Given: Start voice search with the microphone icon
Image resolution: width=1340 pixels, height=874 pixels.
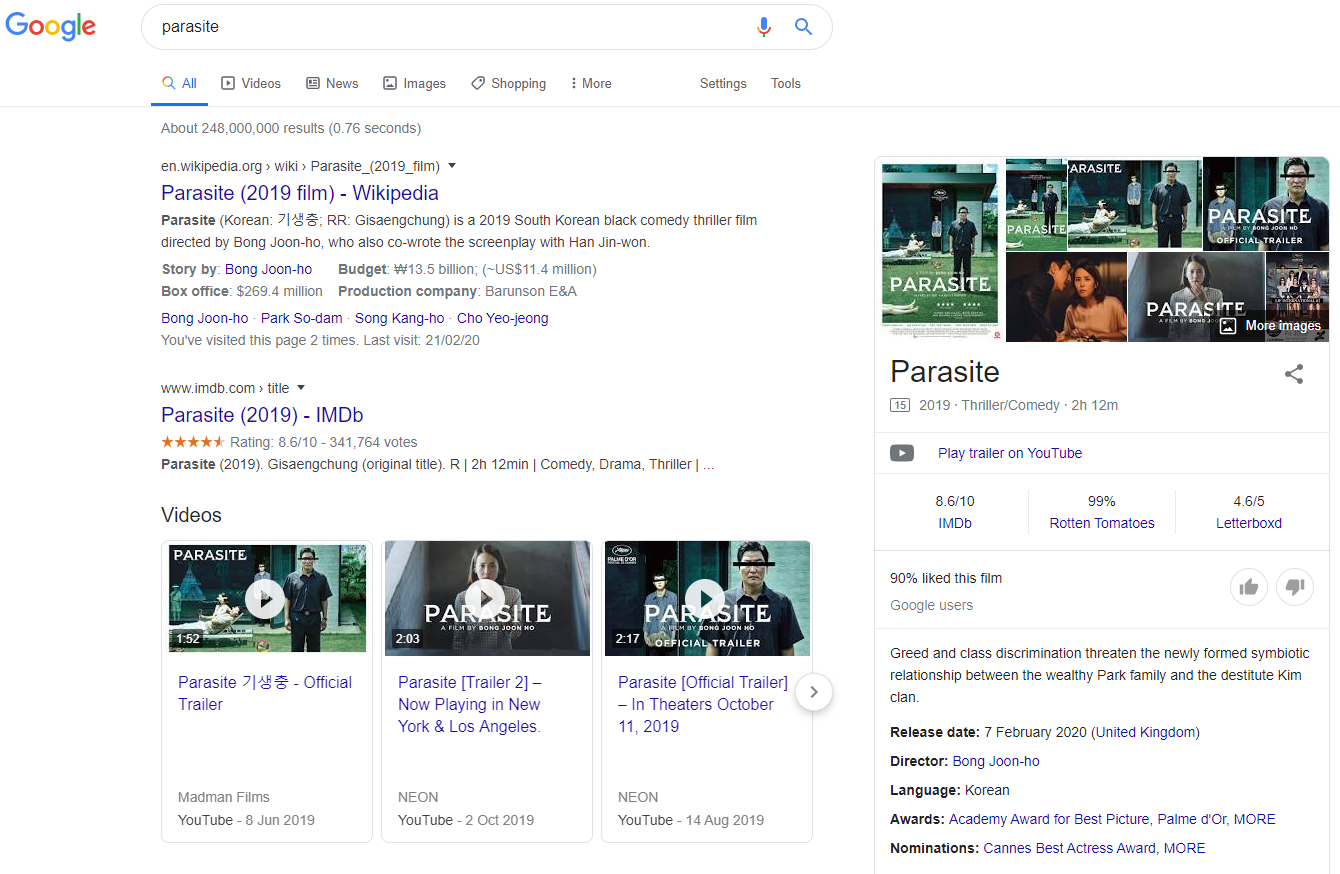Looking at the screenshot, I should click(x=764, y=27).
